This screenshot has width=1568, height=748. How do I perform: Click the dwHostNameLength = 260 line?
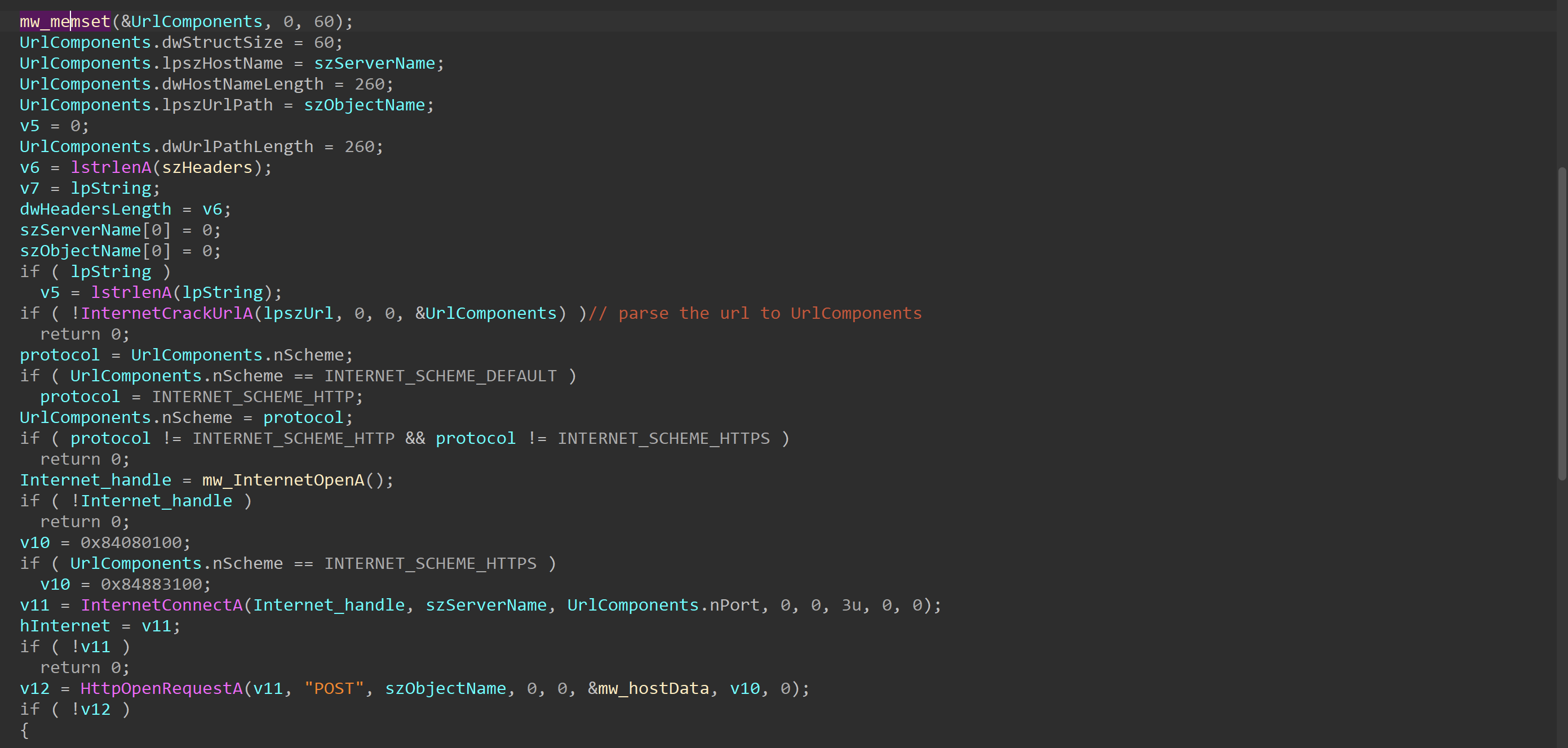point(207,84)
